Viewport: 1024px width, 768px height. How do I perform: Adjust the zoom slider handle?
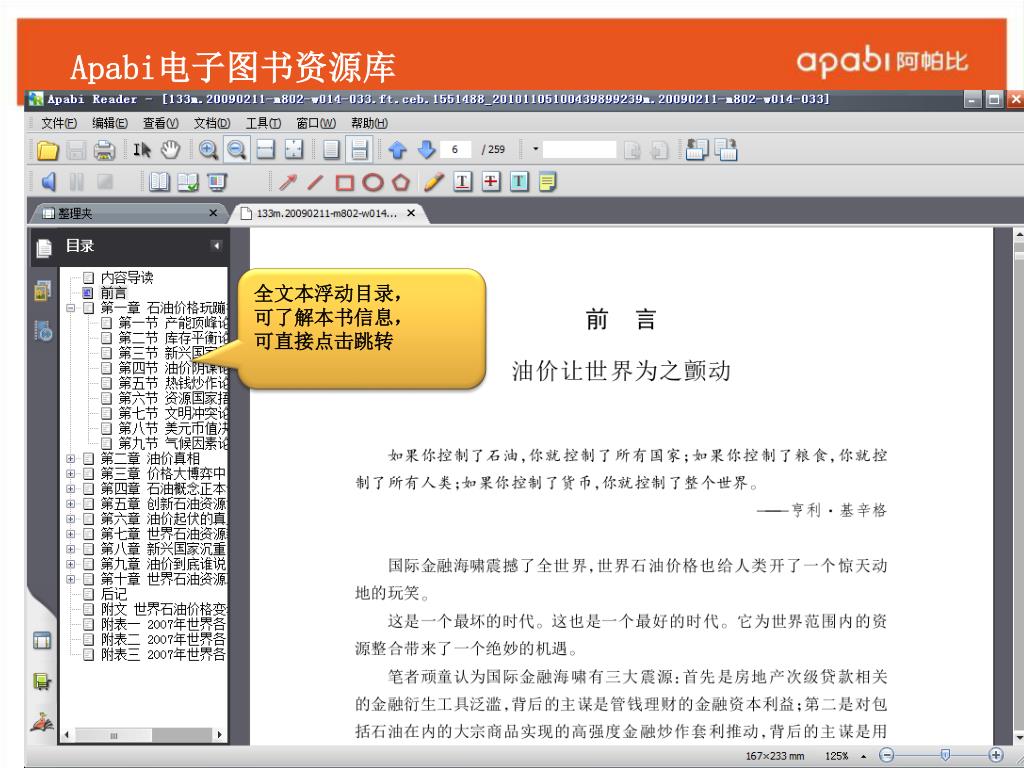pyautogui.click(x=945, y=755)
